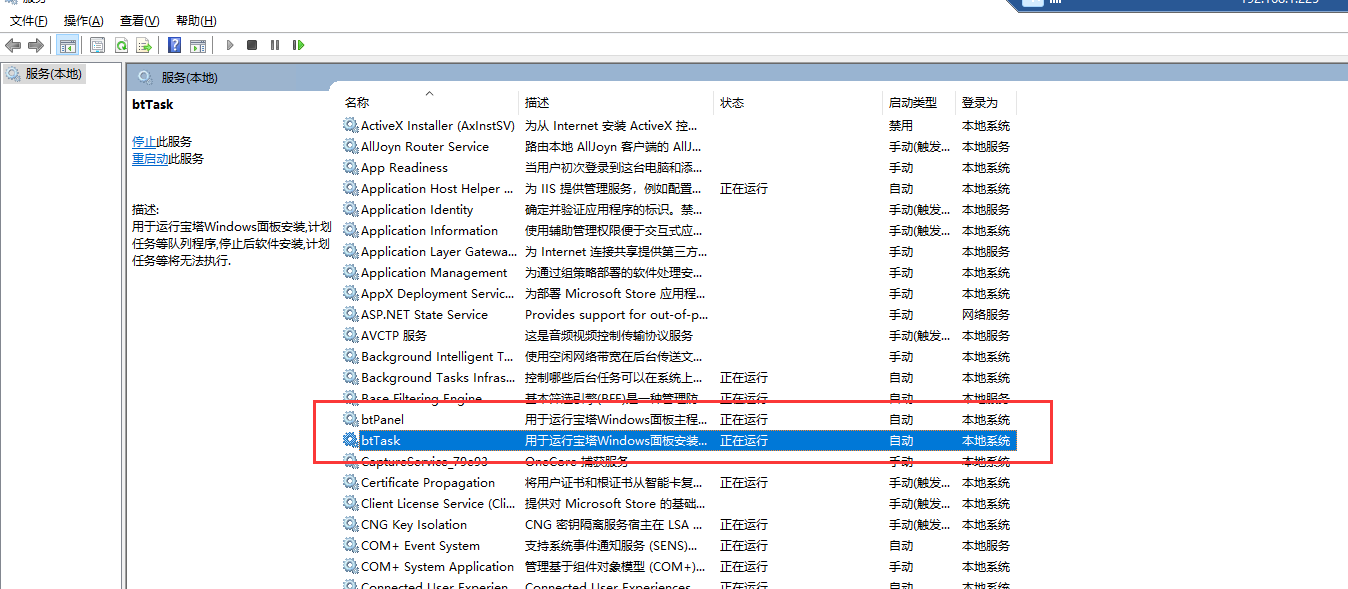Screen dimensions: 1348x589
Task: Open the 帮助(H) menu
Action: [x=196, y=21]
